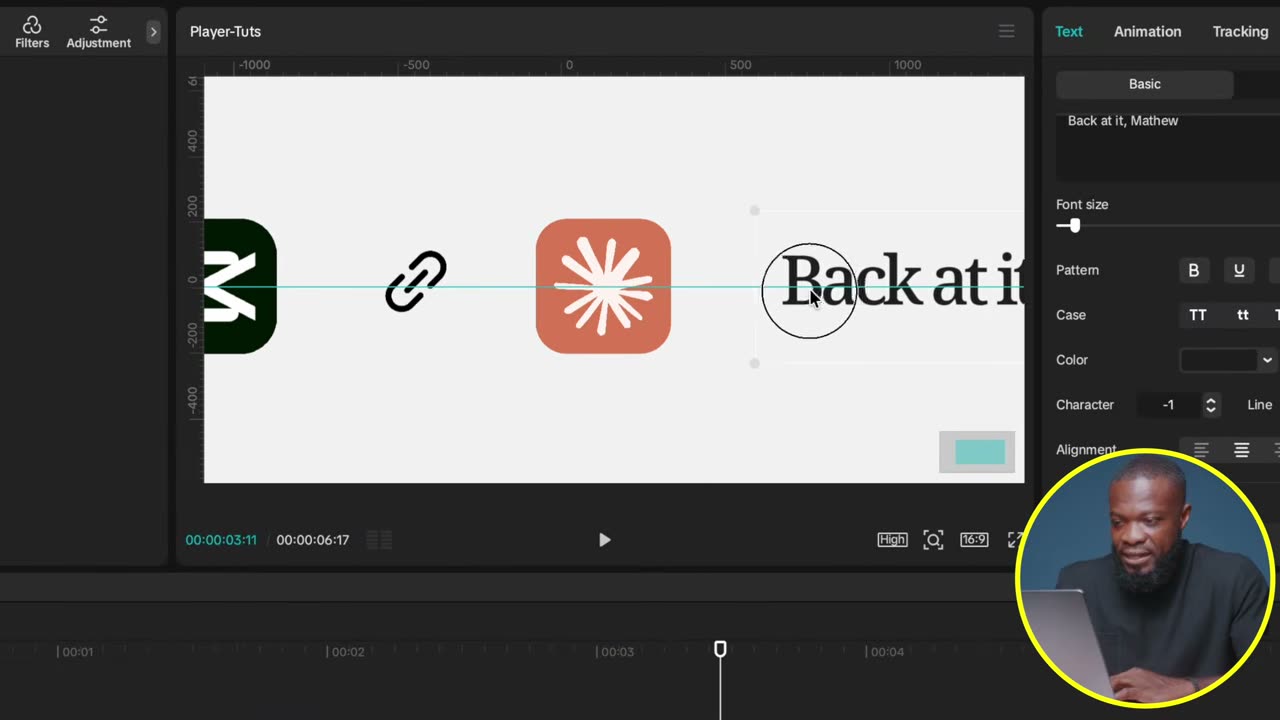Viewport: 1280px width, 720px height.
Task: Select the dark green logo on canvas
Action: [x=240, y=286]
